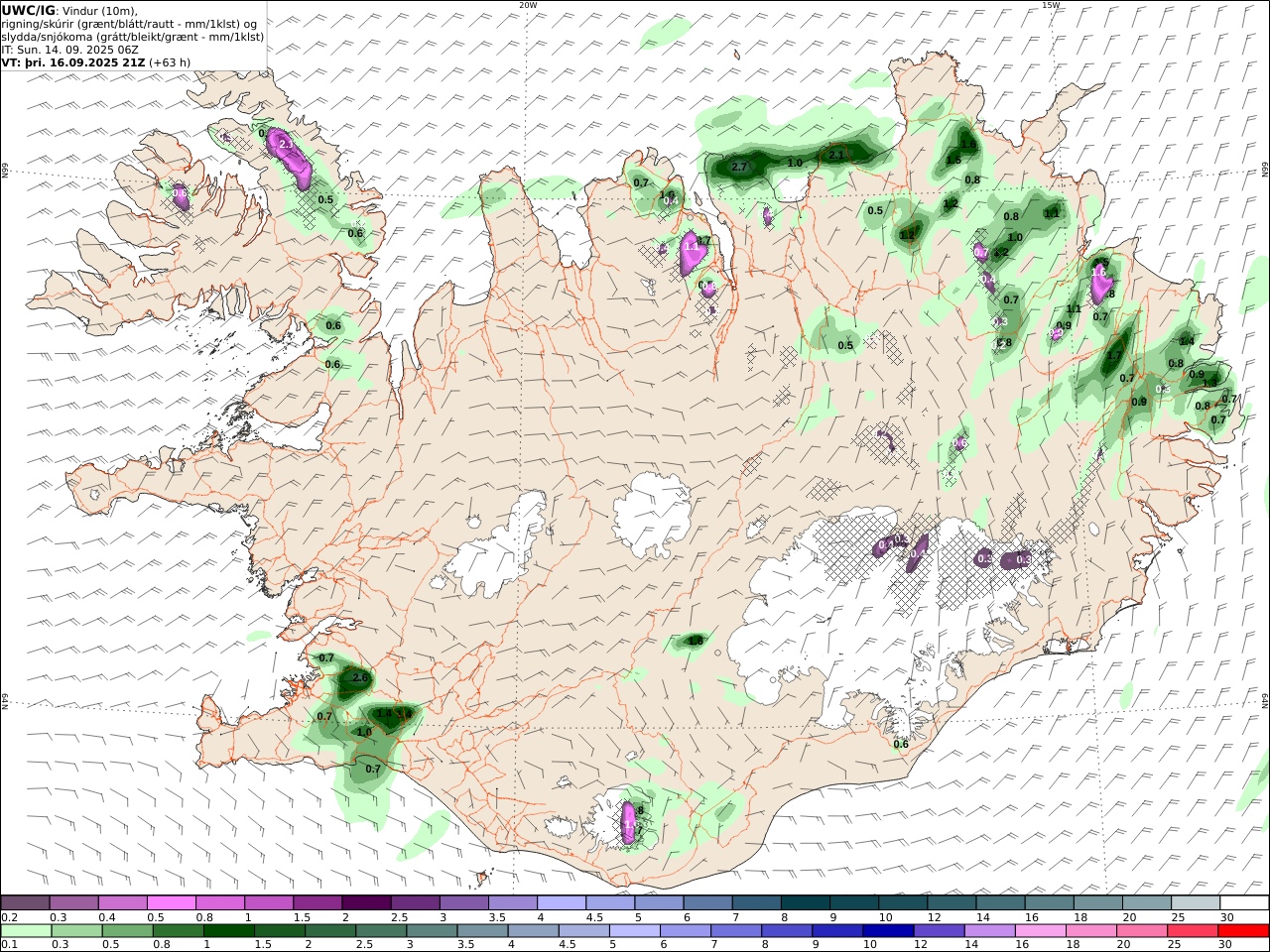Image resolution: width=1270 pixels, height=952 pixels.
Task: Click the lower-row swatch labeled 25
Action: [1193, 930]
